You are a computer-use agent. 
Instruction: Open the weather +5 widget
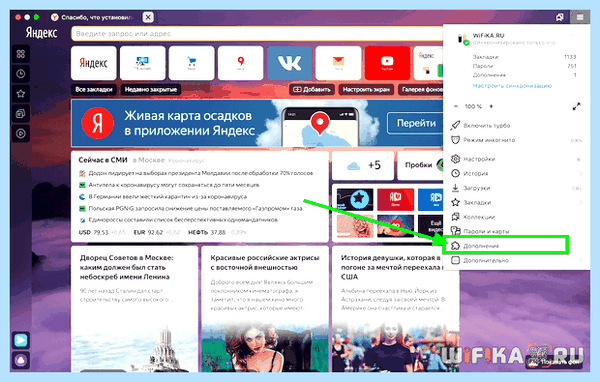pos(363,165)
